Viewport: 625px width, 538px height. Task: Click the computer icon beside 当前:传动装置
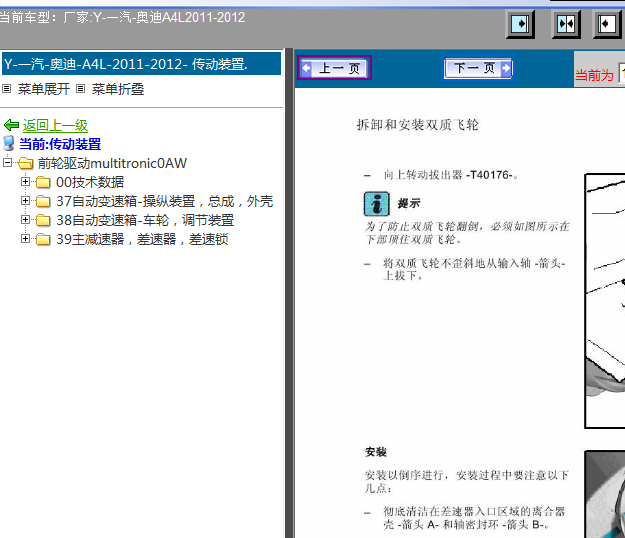click(x=9, y=143)
